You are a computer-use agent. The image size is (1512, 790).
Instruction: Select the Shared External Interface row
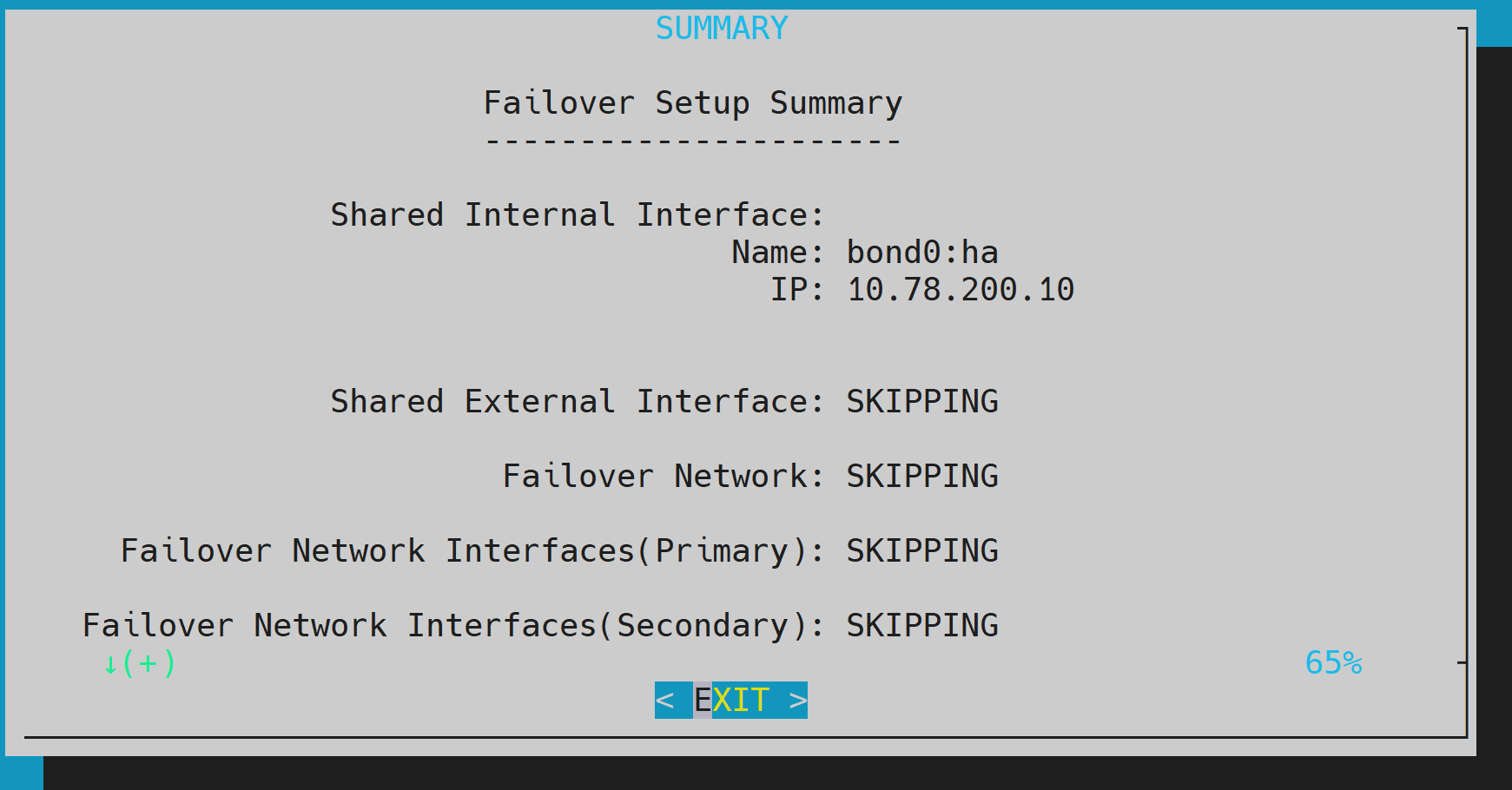click(576, 401)
